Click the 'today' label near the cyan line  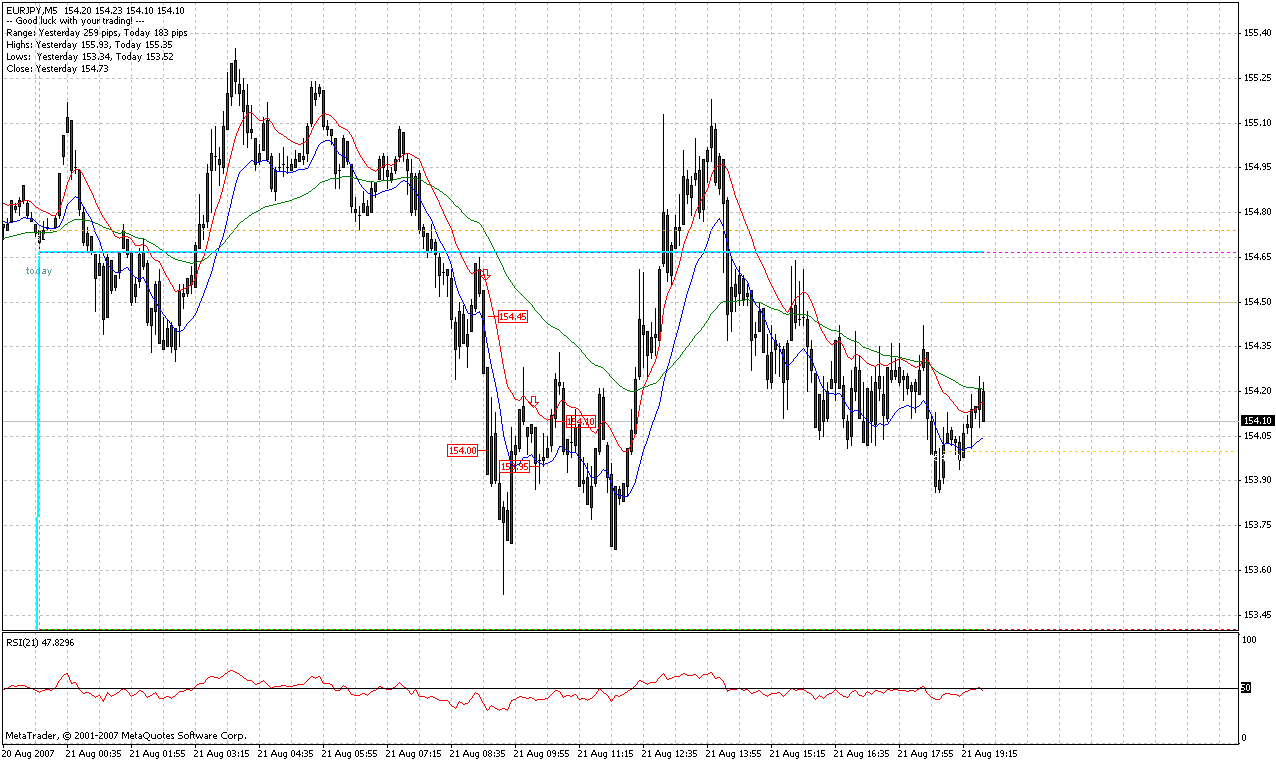pos(39,271)
